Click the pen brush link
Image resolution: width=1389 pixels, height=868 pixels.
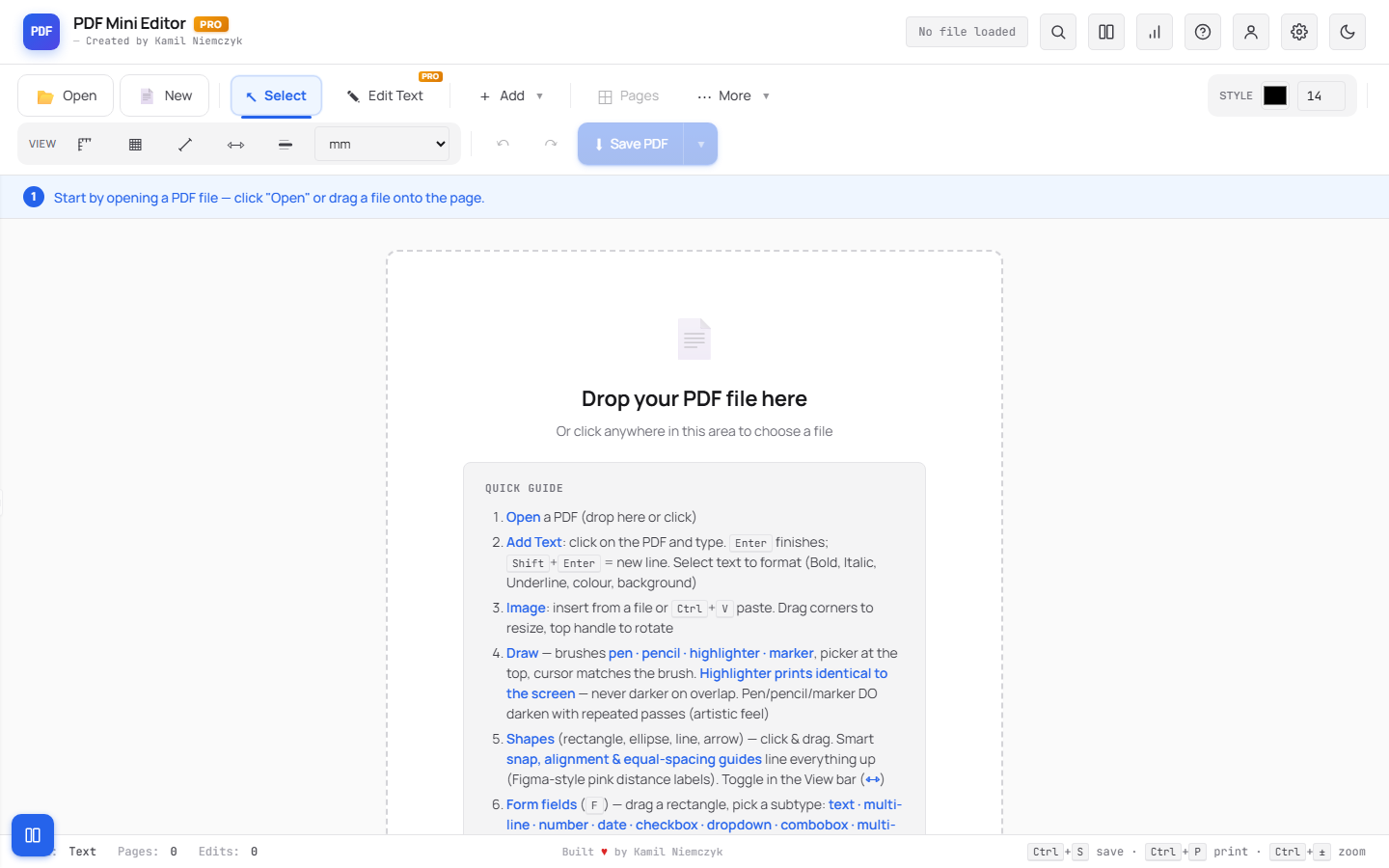pos(620,653)
